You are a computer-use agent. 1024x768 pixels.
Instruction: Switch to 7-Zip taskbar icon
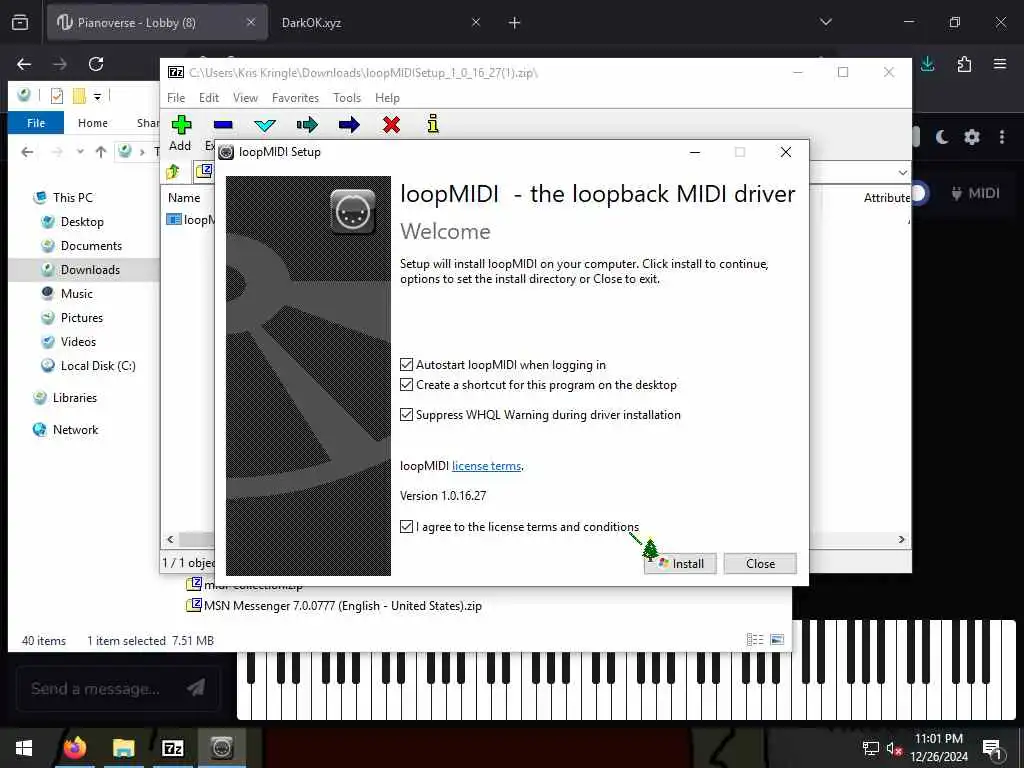coord(172,748)
